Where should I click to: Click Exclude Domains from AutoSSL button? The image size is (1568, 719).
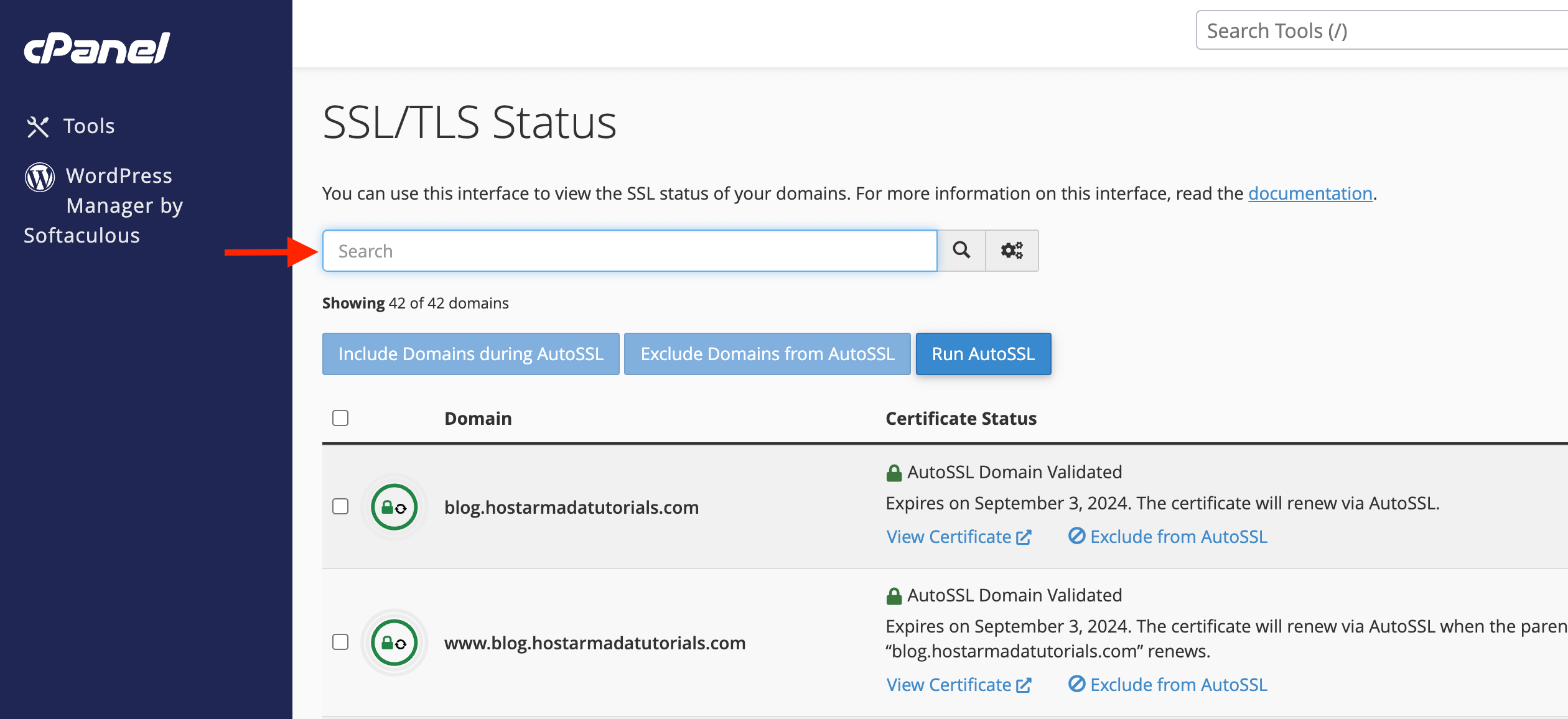(767, 354)
